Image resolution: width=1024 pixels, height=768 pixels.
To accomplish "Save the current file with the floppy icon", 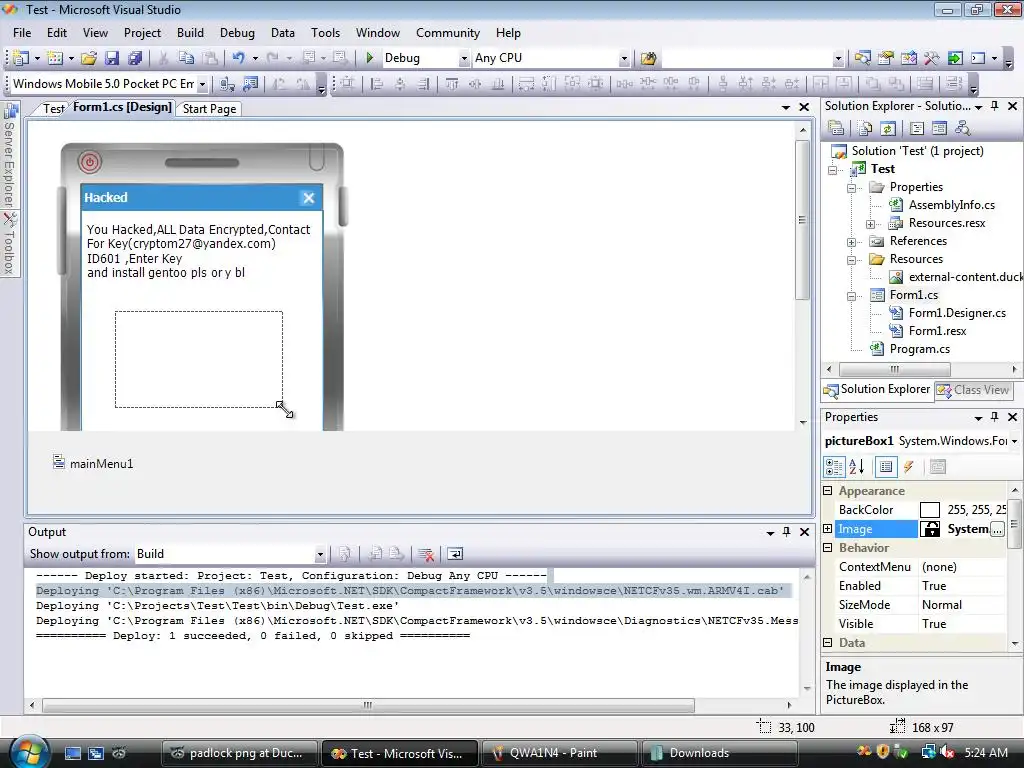I will tap(112, 58).
